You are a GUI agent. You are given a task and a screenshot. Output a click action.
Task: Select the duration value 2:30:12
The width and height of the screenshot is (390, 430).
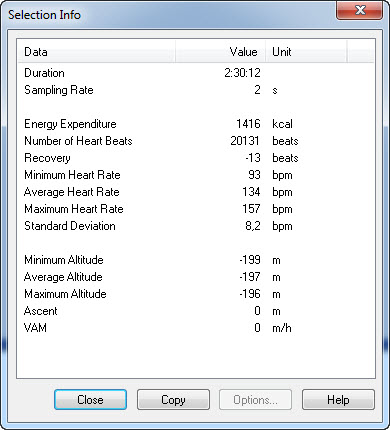(242, 73)
